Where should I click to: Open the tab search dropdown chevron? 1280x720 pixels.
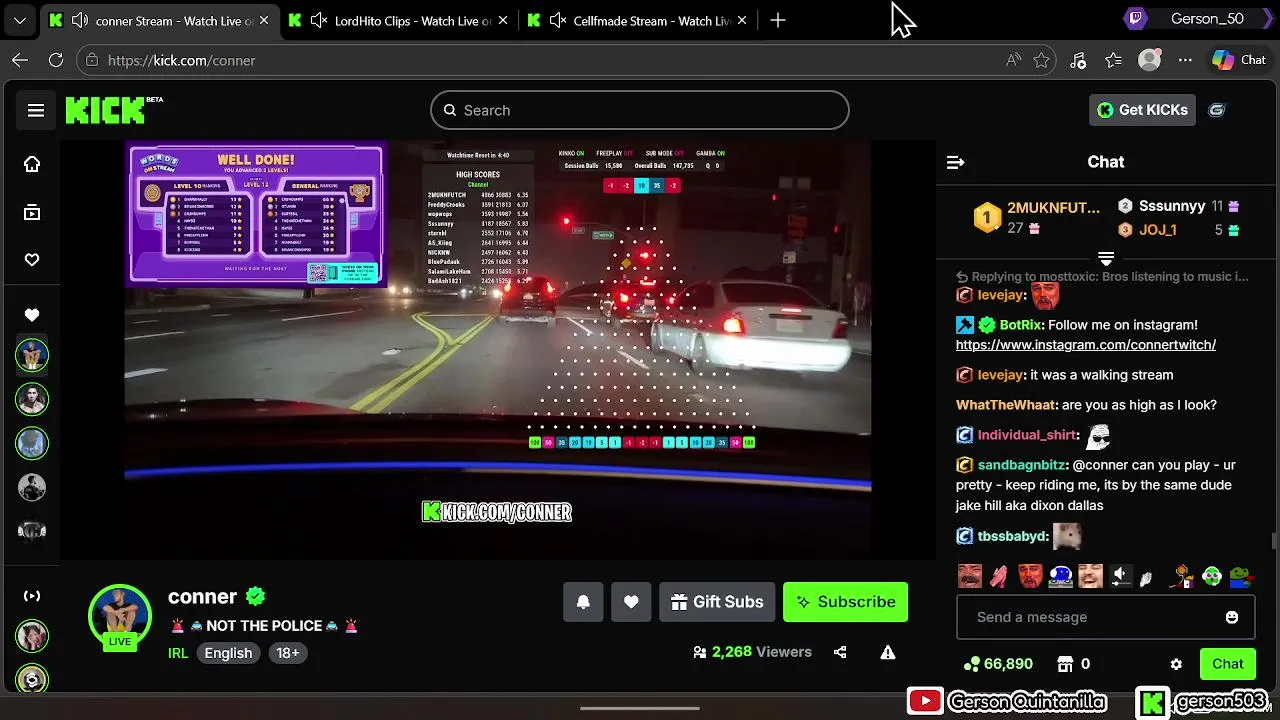[20, 20]
